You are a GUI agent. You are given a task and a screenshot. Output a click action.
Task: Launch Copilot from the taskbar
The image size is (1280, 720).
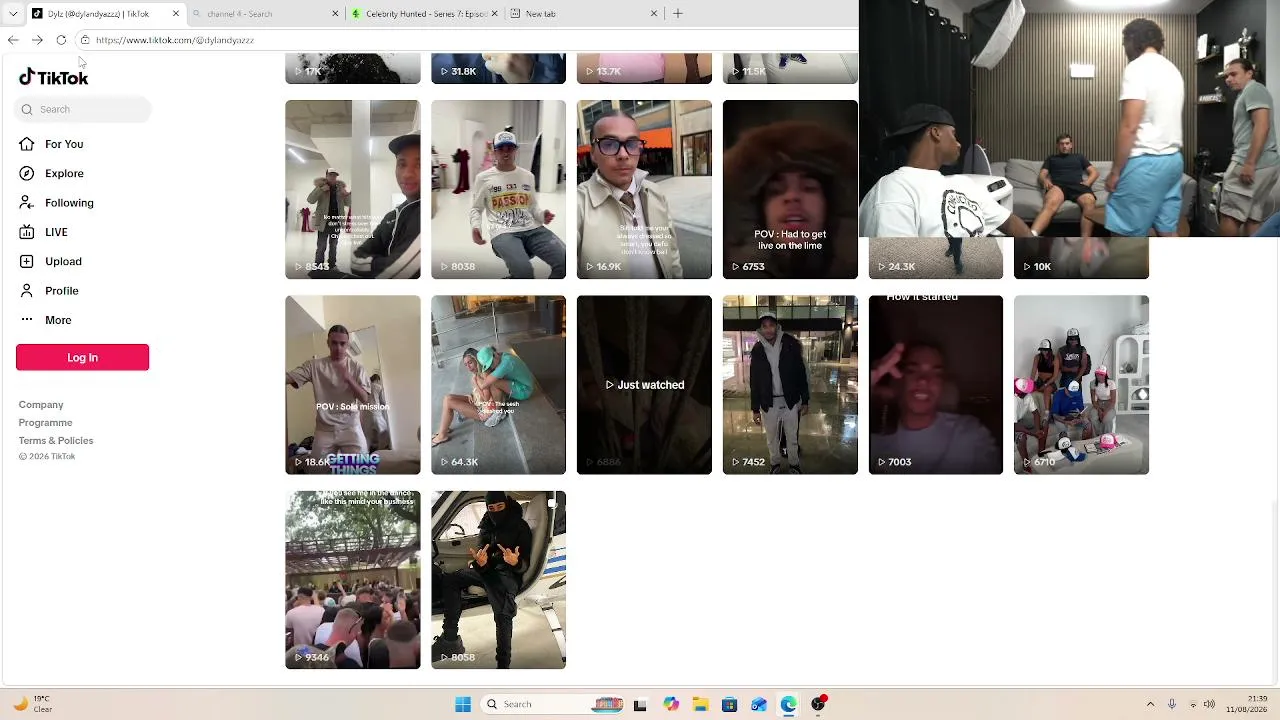(670, 704)
